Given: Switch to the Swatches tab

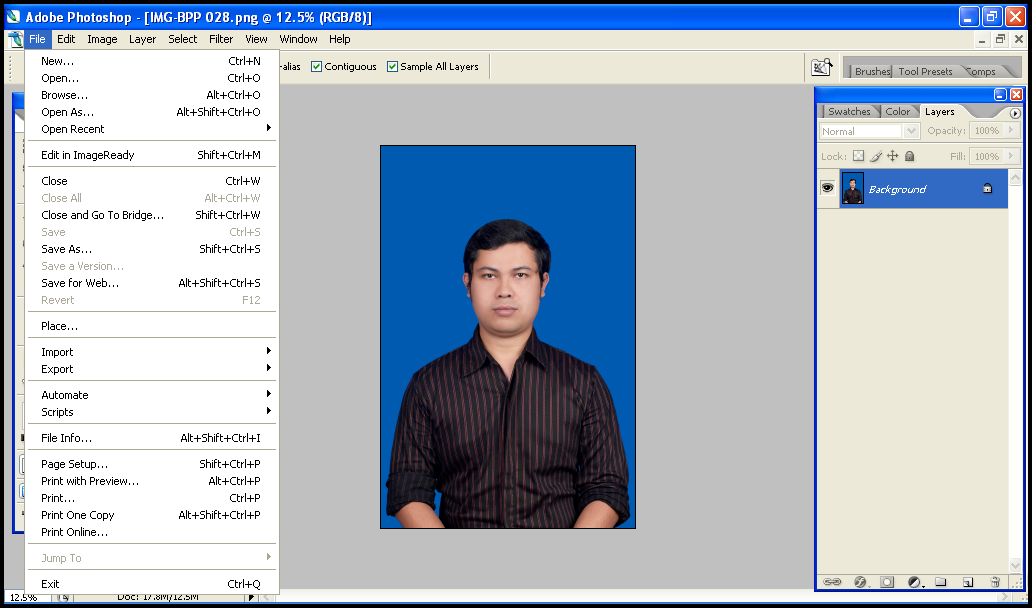Looking at the screenshot, I should tap(849, 111).
